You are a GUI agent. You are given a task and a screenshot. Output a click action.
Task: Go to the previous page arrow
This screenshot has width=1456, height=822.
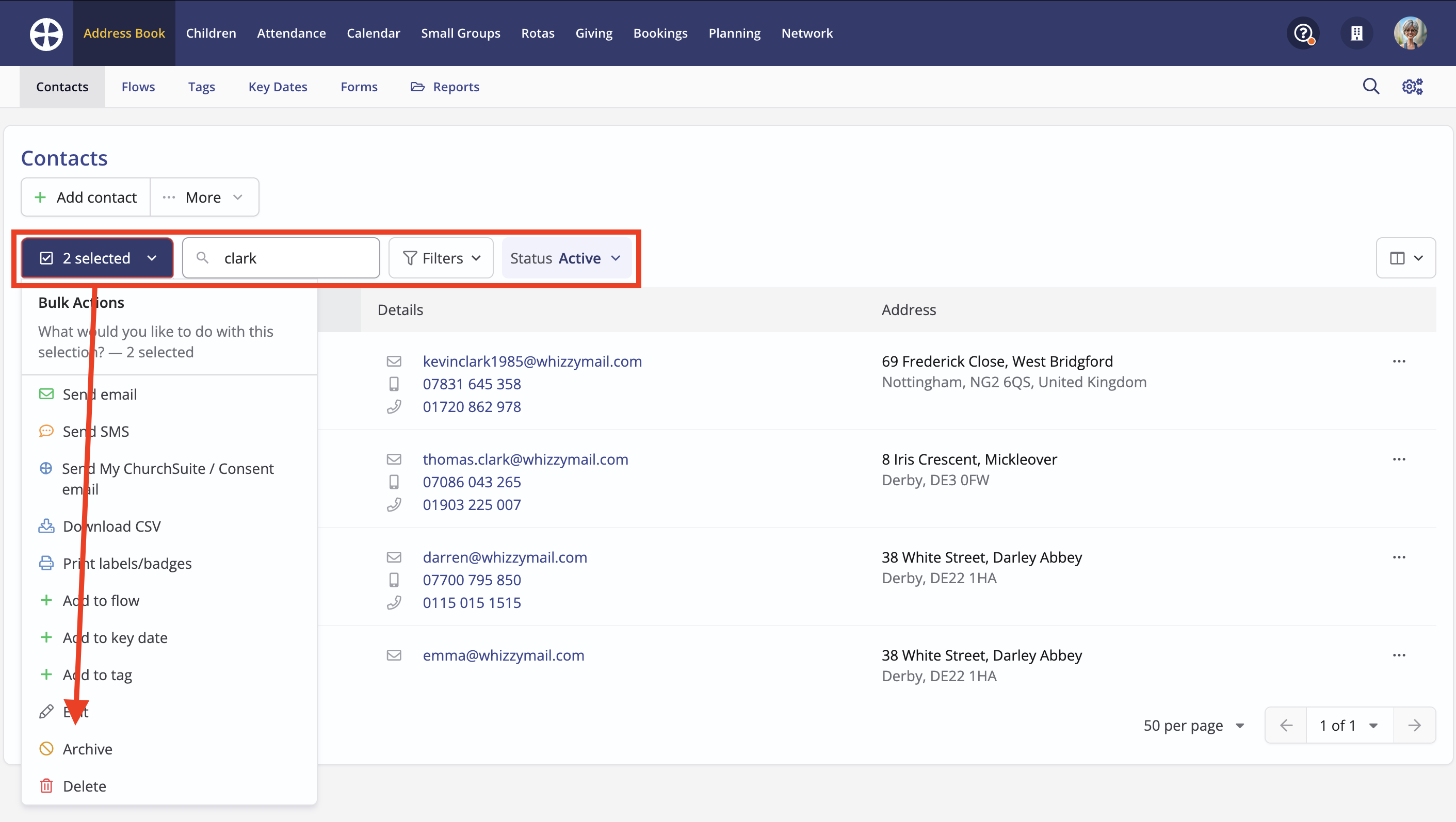[x=1286, y=726]
